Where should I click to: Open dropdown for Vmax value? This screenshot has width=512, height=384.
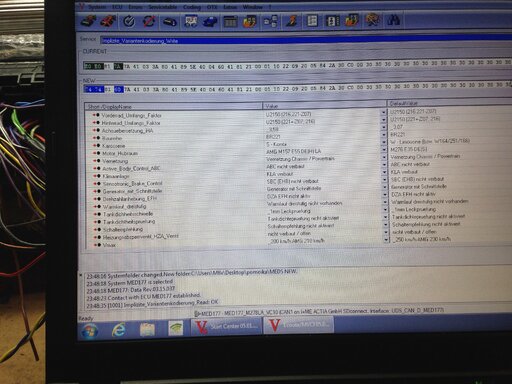(x=386, y=240)
